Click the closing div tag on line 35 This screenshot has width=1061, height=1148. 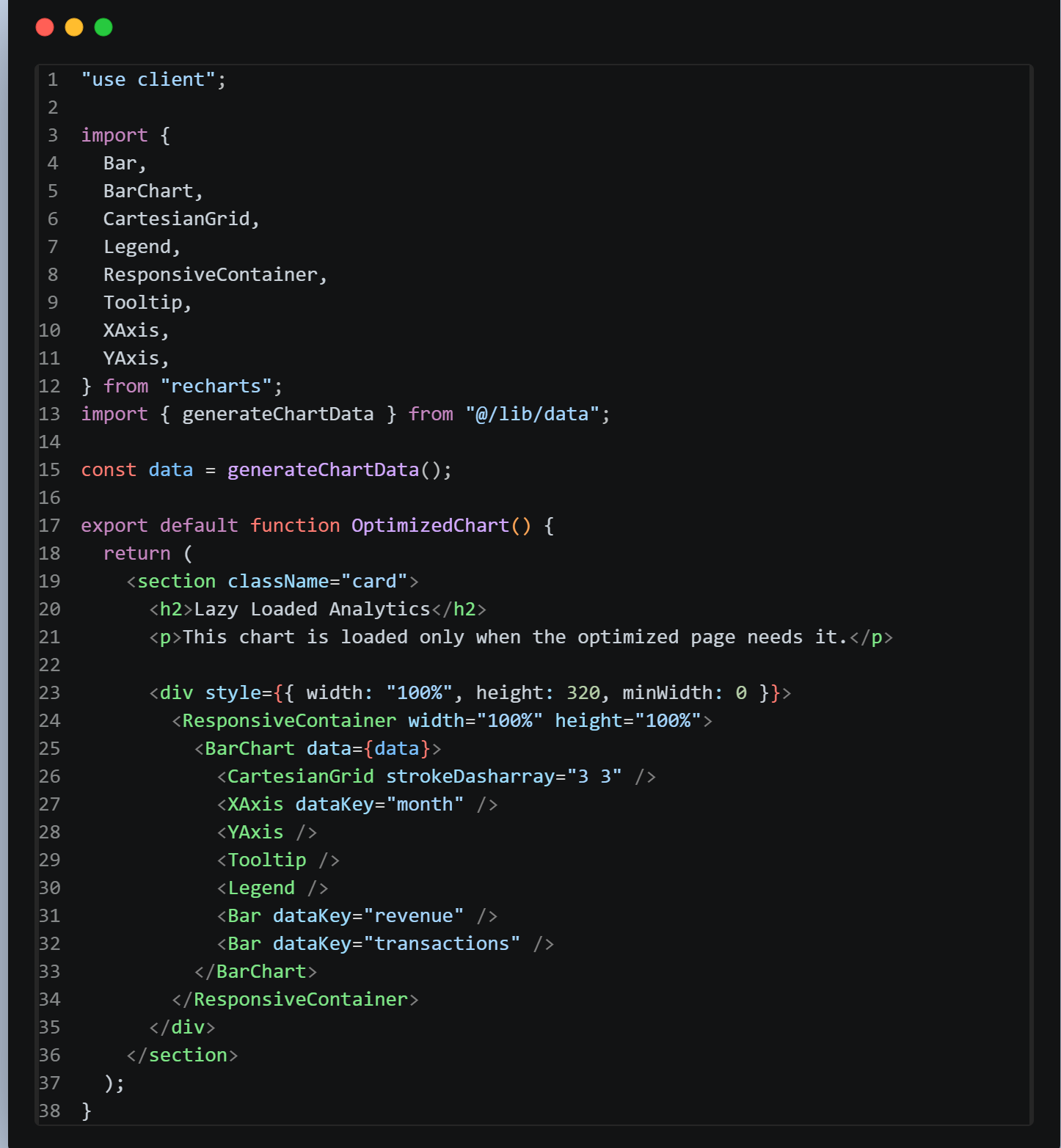tap(182, 1027)
